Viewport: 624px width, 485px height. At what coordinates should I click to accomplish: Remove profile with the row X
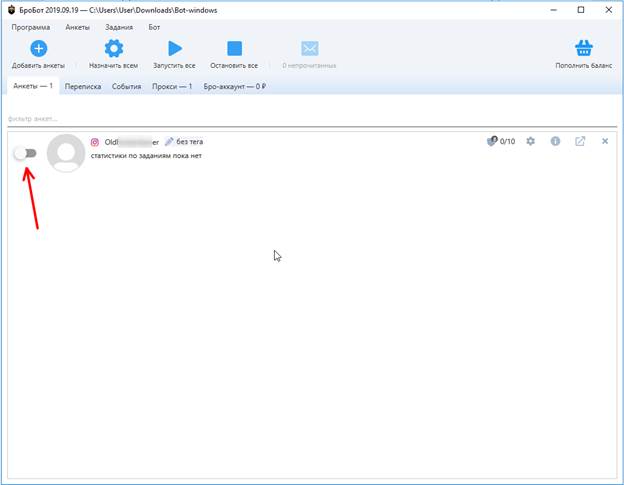point(605,141)
